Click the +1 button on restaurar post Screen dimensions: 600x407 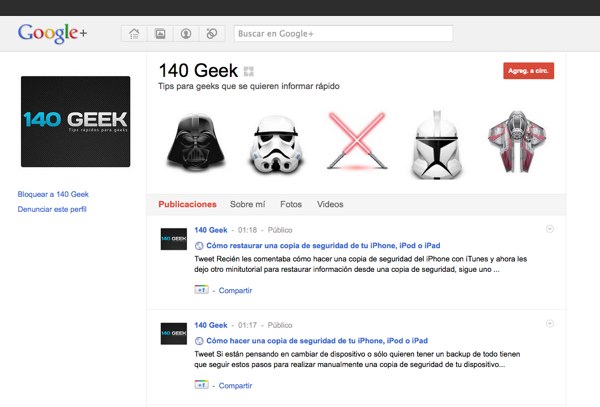click(x=201, y=290)
